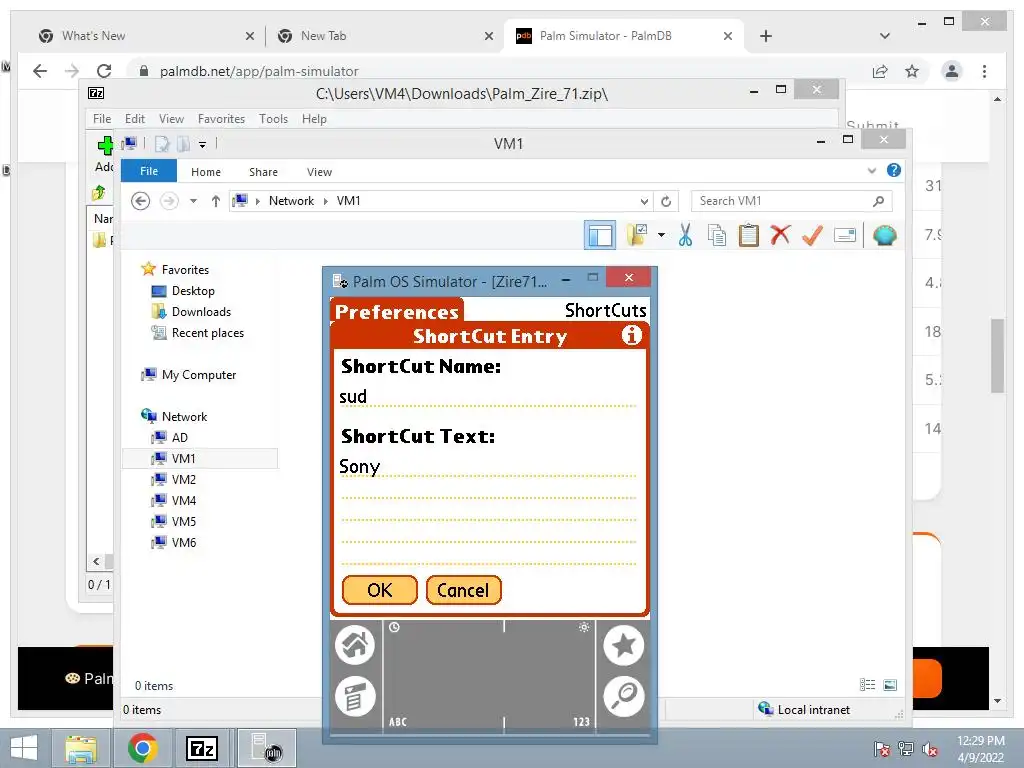
Task: Open Help menu in 7-Zip window
Action: click(314, 119)
